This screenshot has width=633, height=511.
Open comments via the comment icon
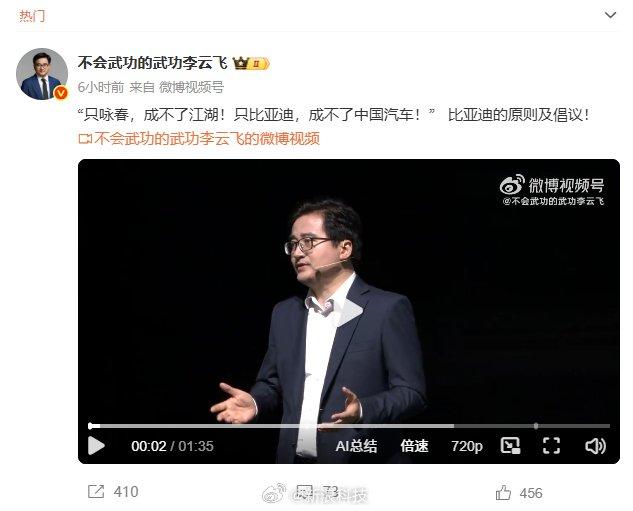pos(304,492)
